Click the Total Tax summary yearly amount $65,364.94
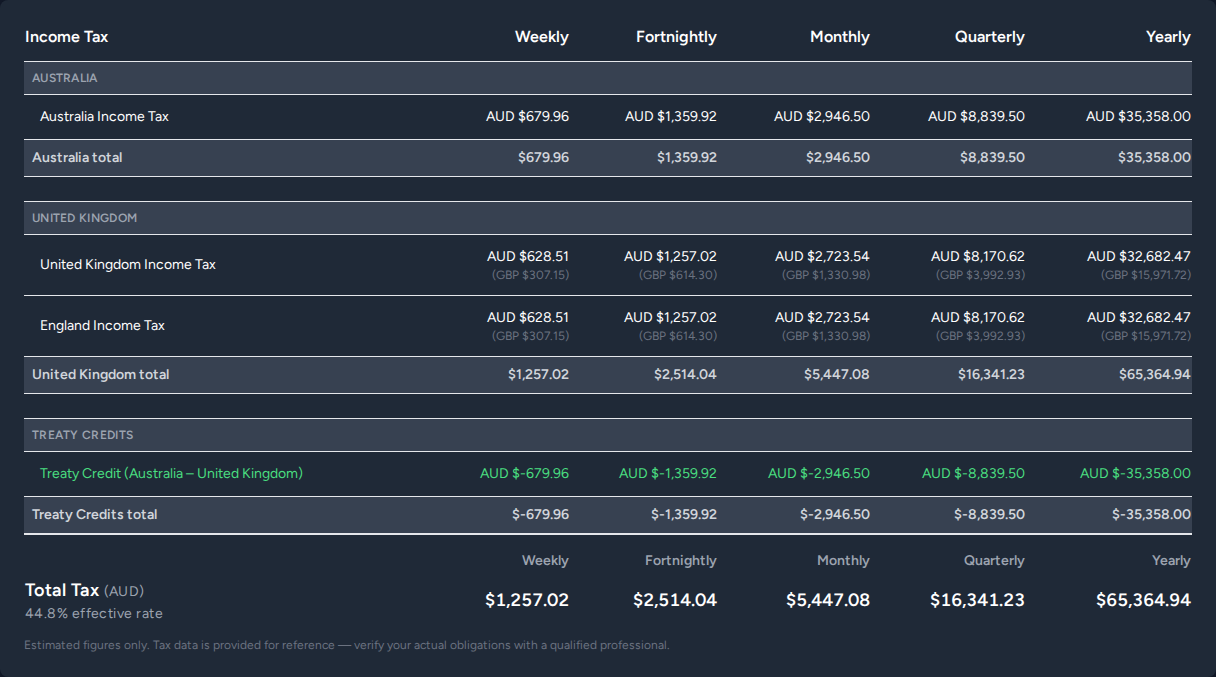Viewport: 1216px width, 677px height. 1143,600
